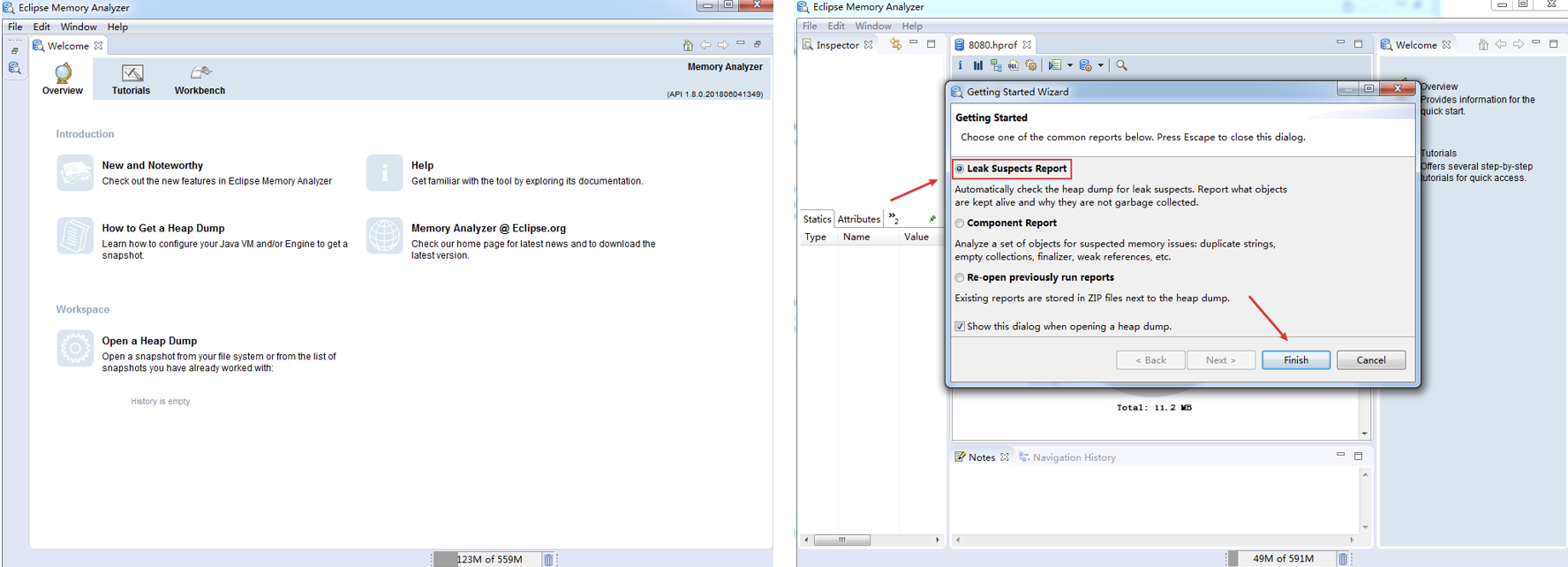Click the Find Object magnifier icon
The height and width of the screenshot is (567, 1568).
tap(1122, 65)
